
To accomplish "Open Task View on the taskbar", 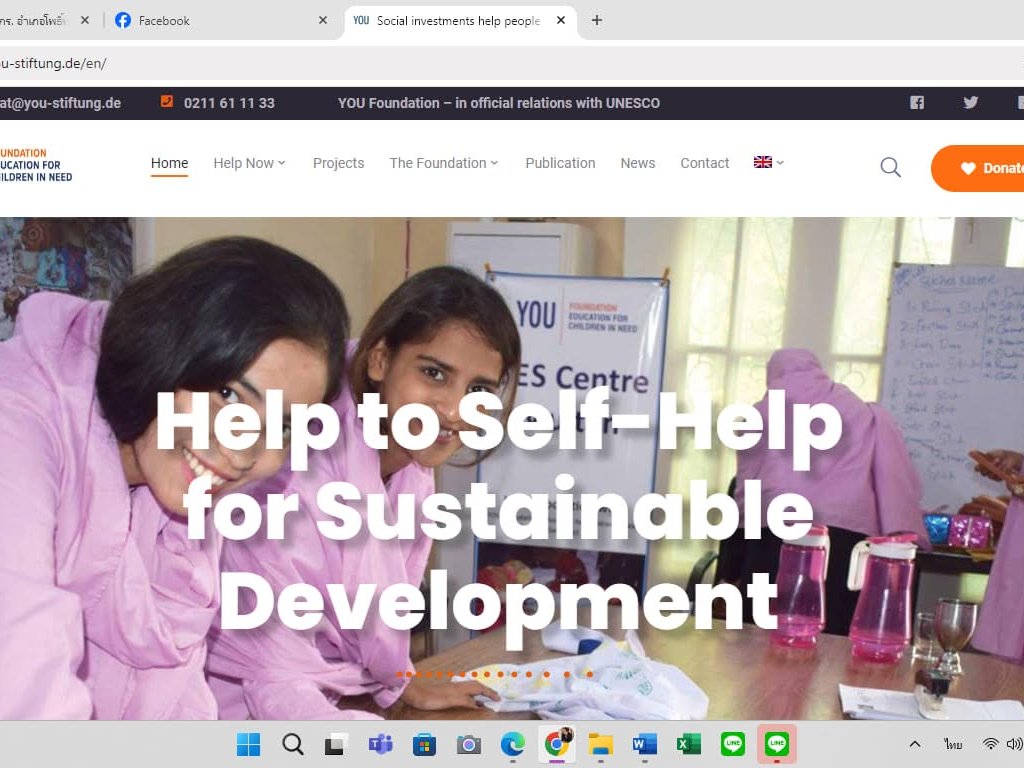I will click(336, 744).
